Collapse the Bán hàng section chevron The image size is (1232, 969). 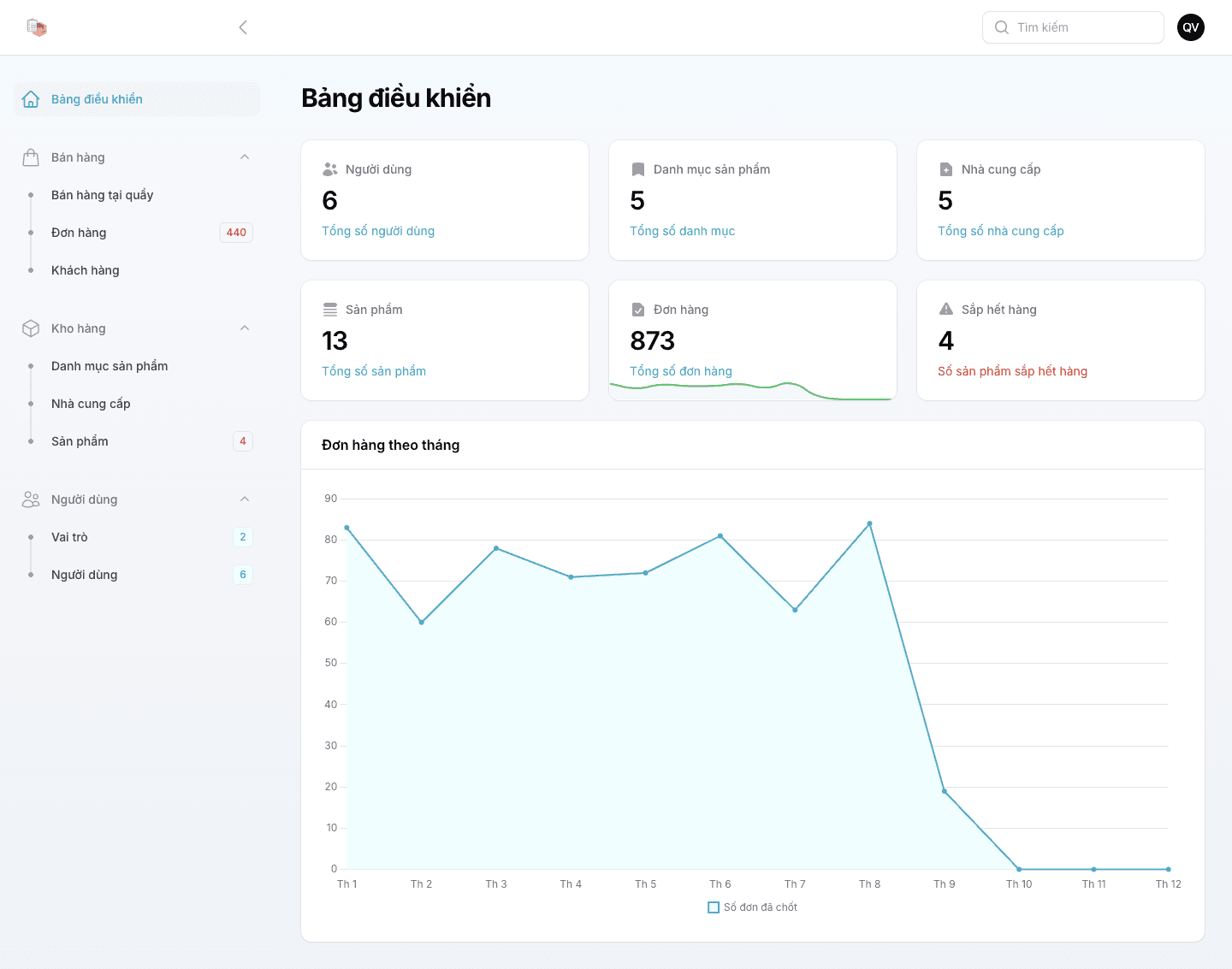tap(245, 157)
